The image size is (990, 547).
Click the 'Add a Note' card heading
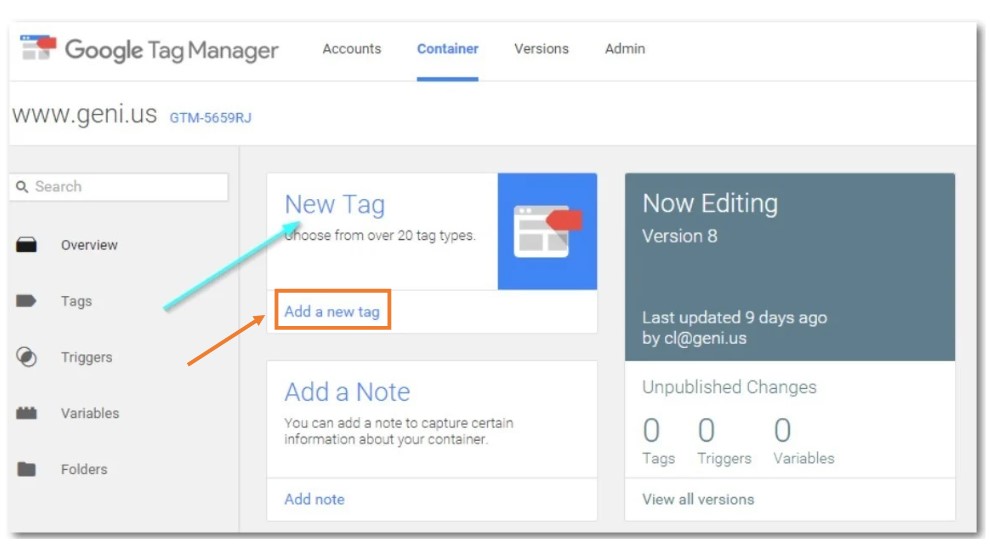[347, 392]
